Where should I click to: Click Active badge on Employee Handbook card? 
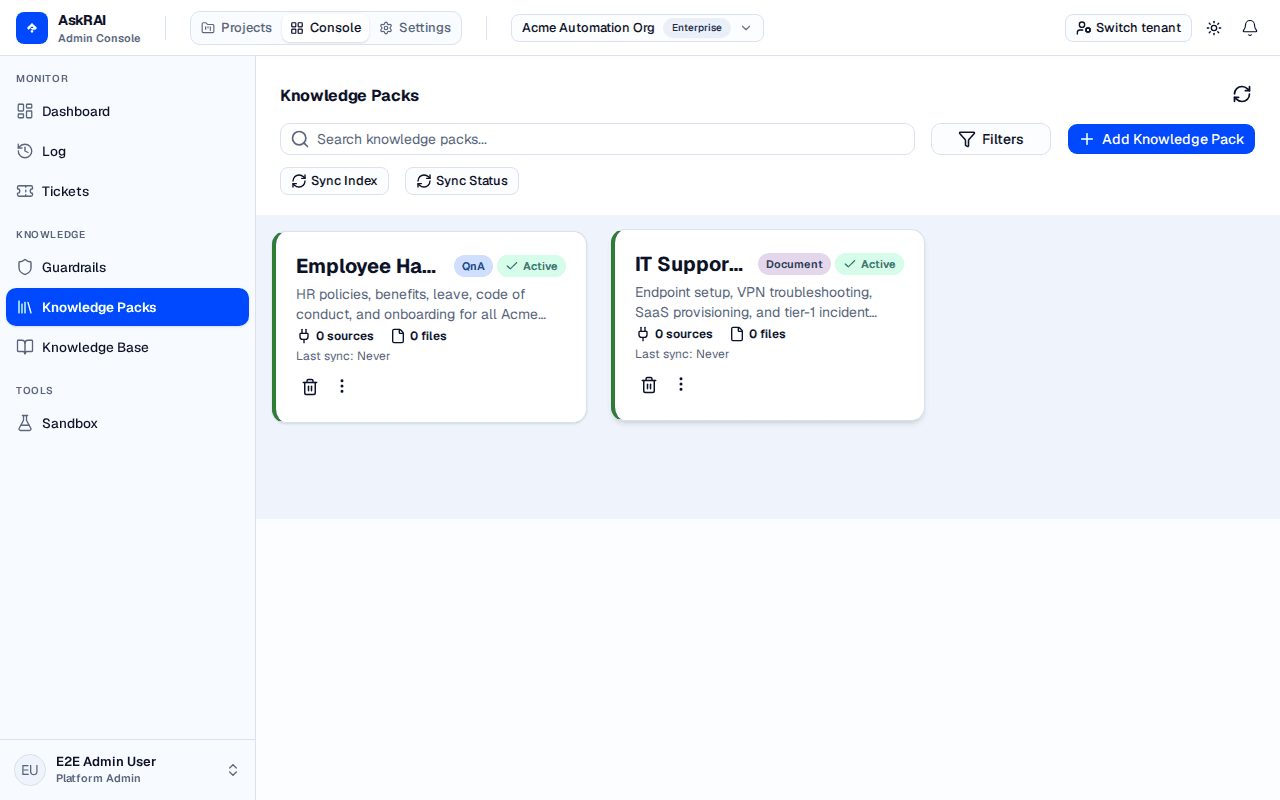tap(531, 266)
